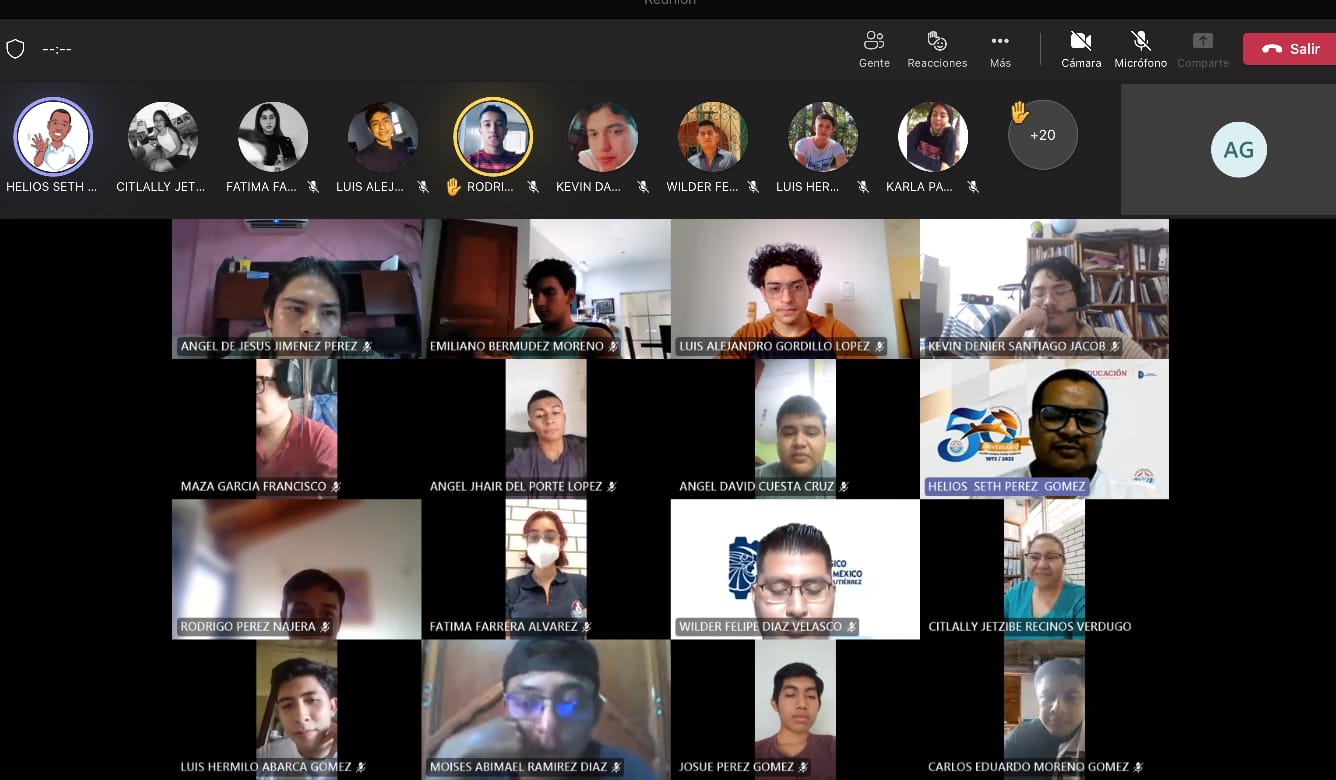
Task: Select Angel de Jesus Jimenez Perez video tile
Action: pyautogui.click(x=297, y=288)
